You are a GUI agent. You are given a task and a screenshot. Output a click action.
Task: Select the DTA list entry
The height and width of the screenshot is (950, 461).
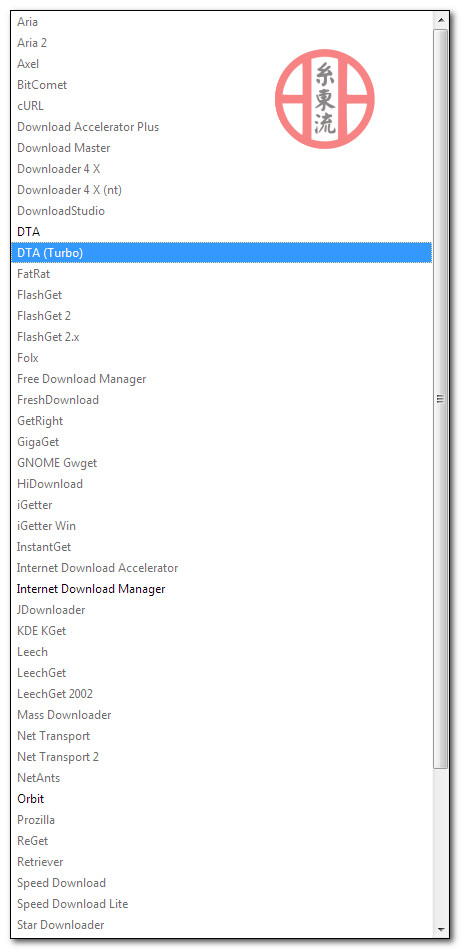tap(222, 231)
